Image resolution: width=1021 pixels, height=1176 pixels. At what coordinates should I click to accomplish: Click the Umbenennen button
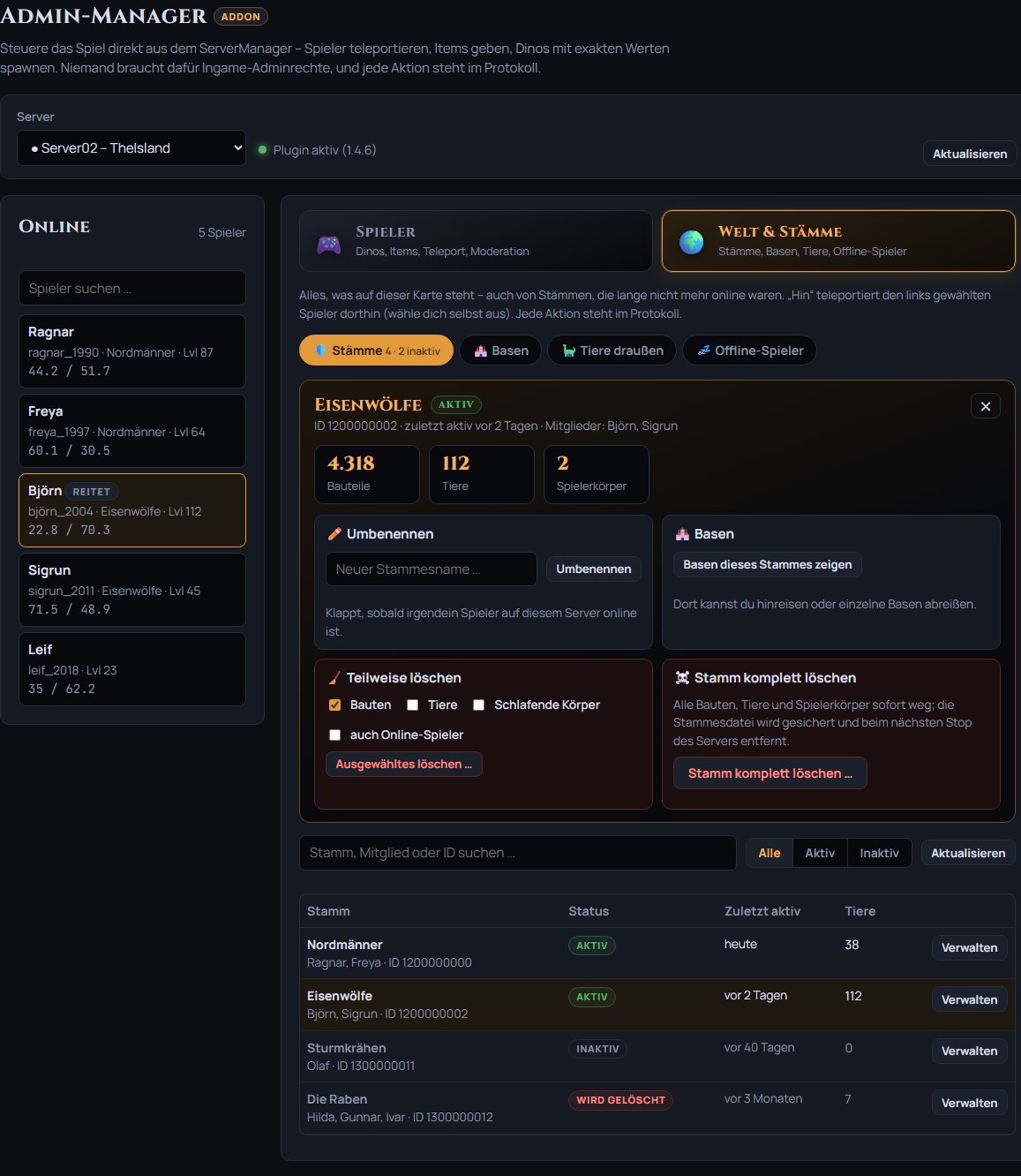click(594, 569)
